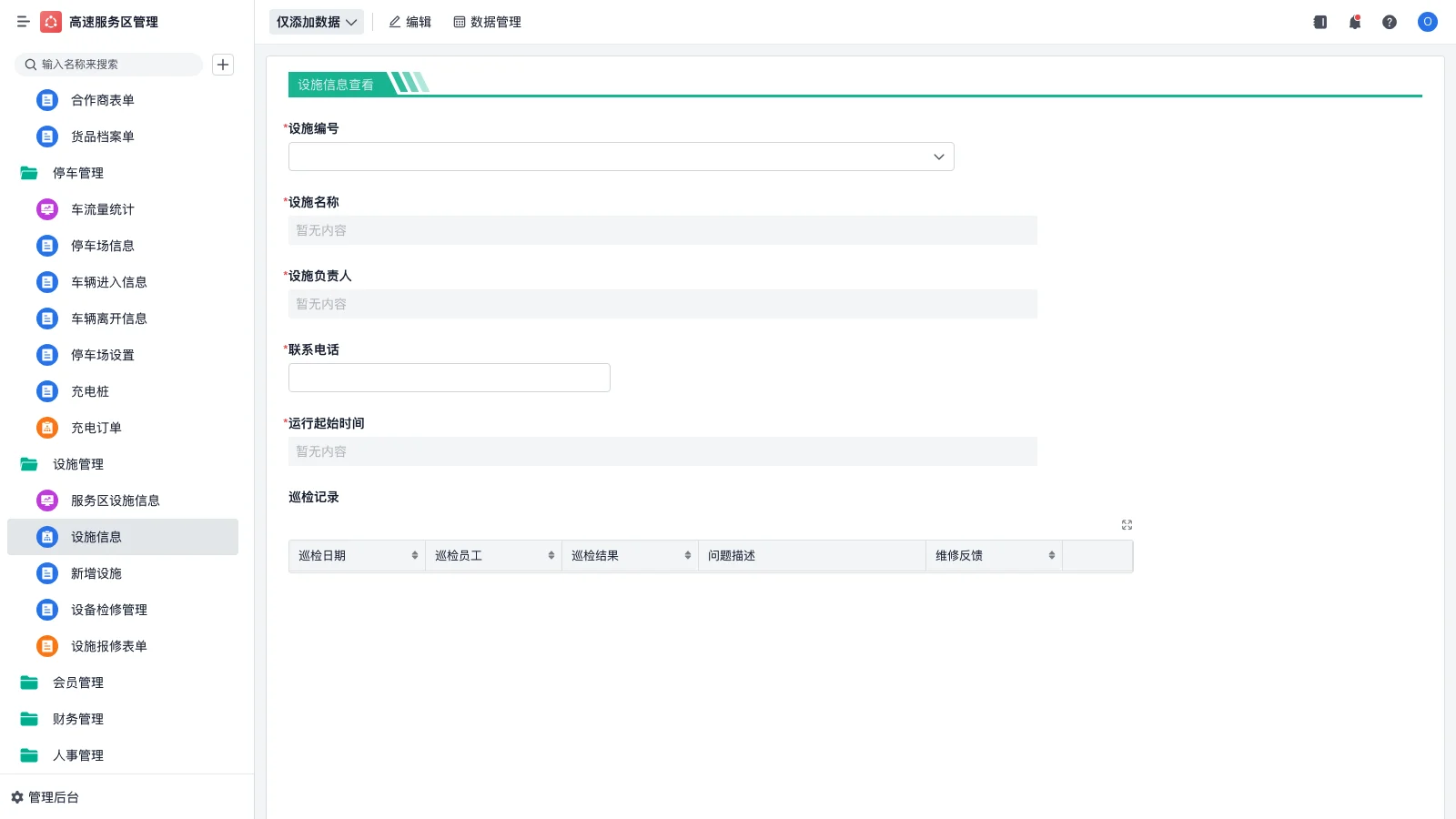Open the user avatar menu
The image size is (1456, 819).
point(1427,22)
